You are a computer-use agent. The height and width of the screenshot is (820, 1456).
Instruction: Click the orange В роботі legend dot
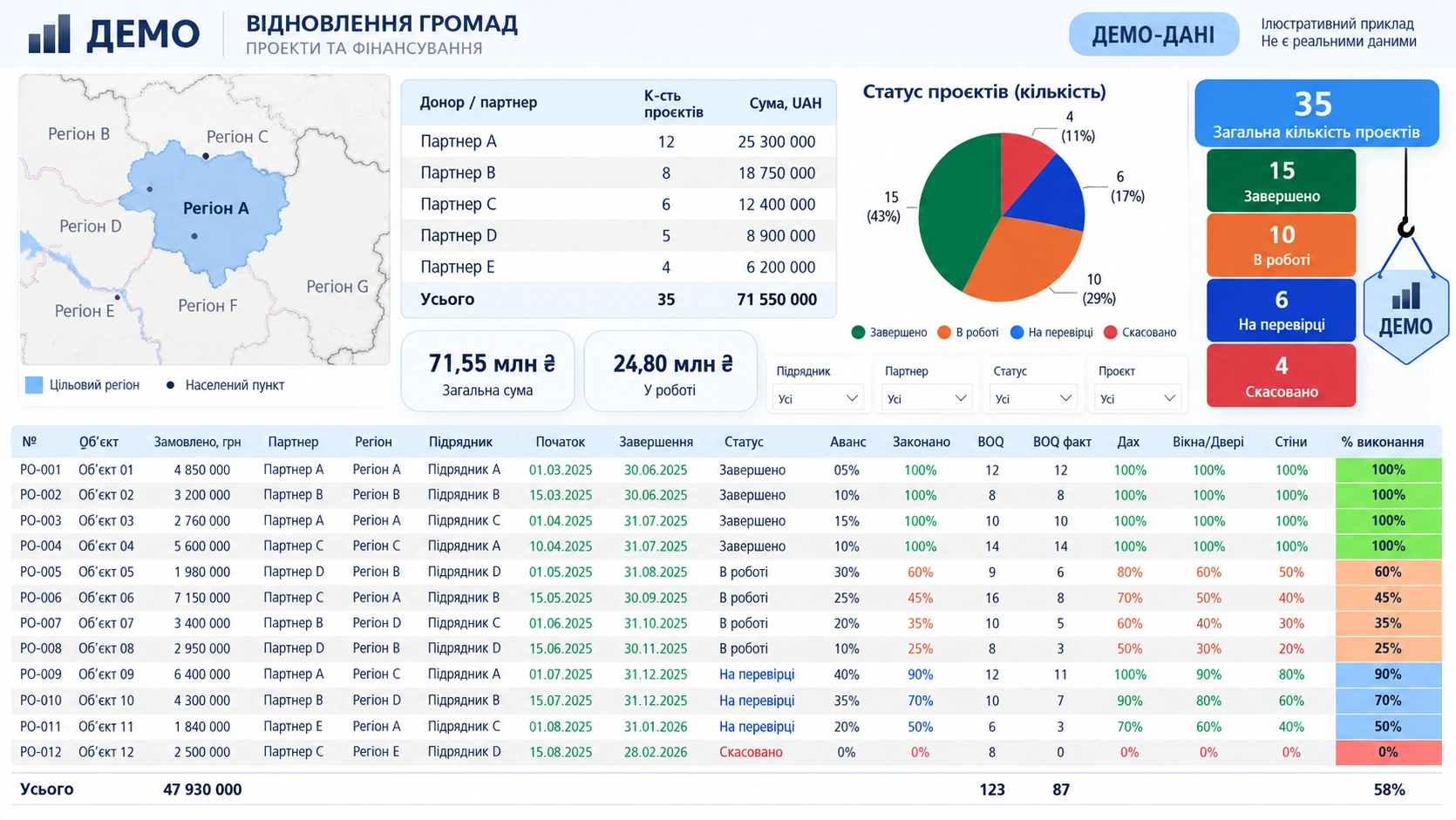(x=943, y=332)
